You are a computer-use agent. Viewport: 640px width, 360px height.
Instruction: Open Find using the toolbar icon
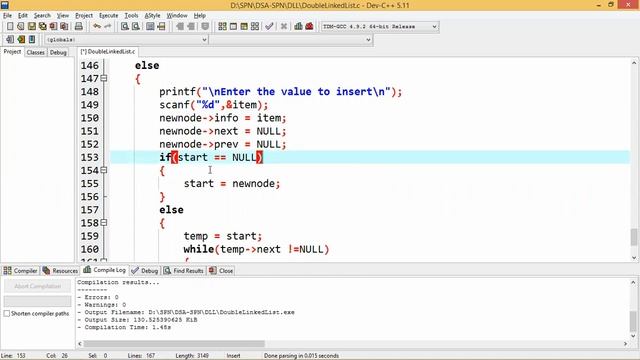point(125,27)
